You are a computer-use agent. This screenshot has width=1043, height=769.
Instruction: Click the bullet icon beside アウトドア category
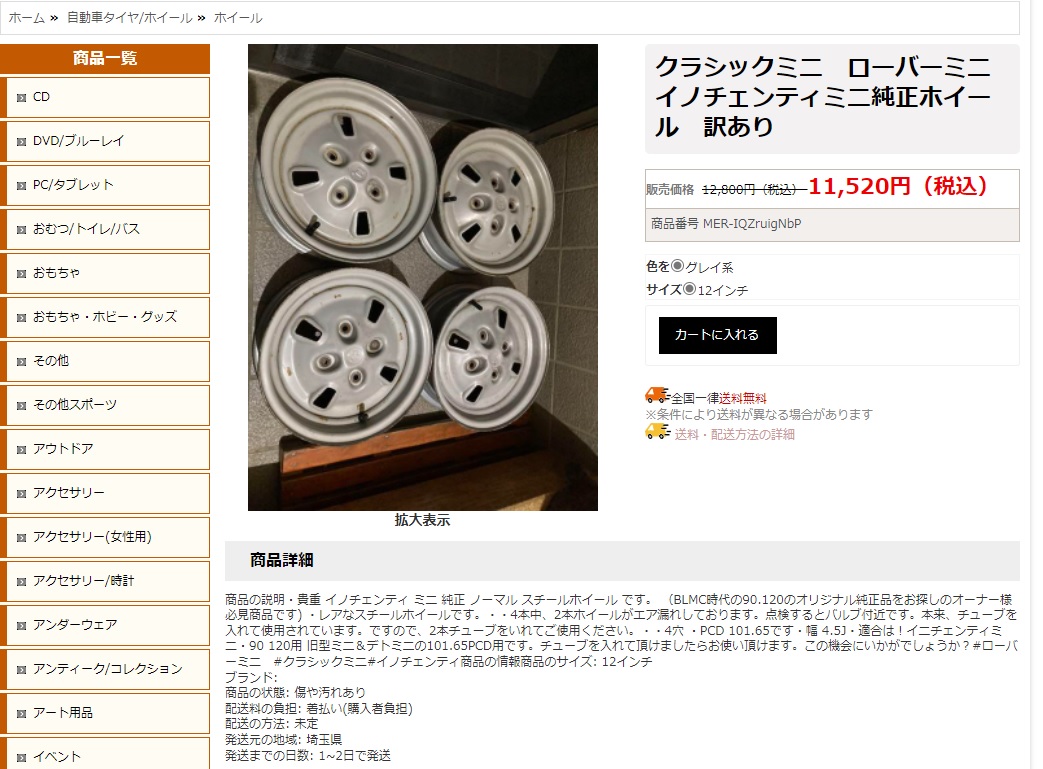(21, 450)
